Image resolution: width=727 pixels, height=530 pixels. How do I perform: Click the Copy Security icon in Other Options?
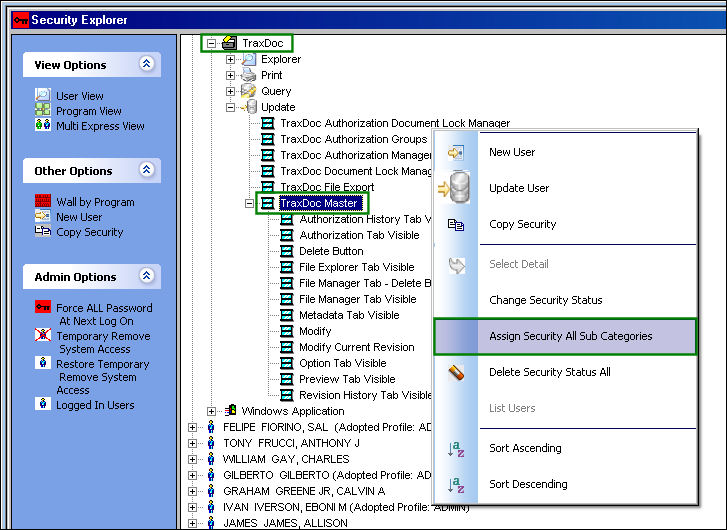[x=43, y=230]
